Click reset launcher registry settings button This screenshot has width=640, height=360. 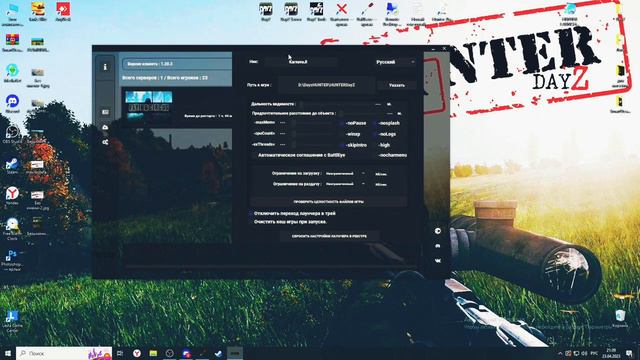pos(329,236)
